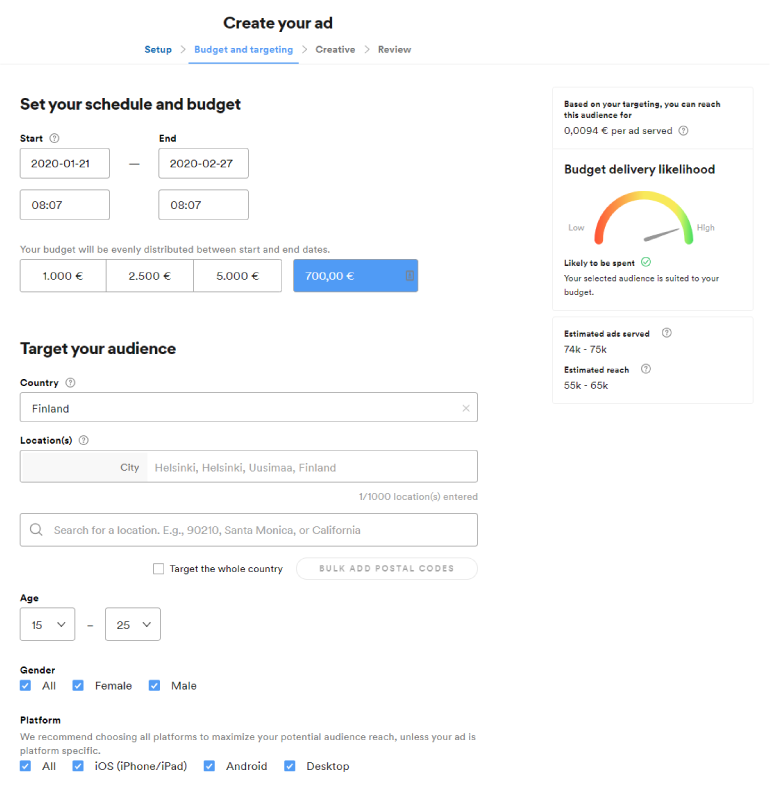The height and width of the screenshot is (788, 770).
Task: Click the help icon beside Country label
Action: pyautogui.click(x=70, y=382)
